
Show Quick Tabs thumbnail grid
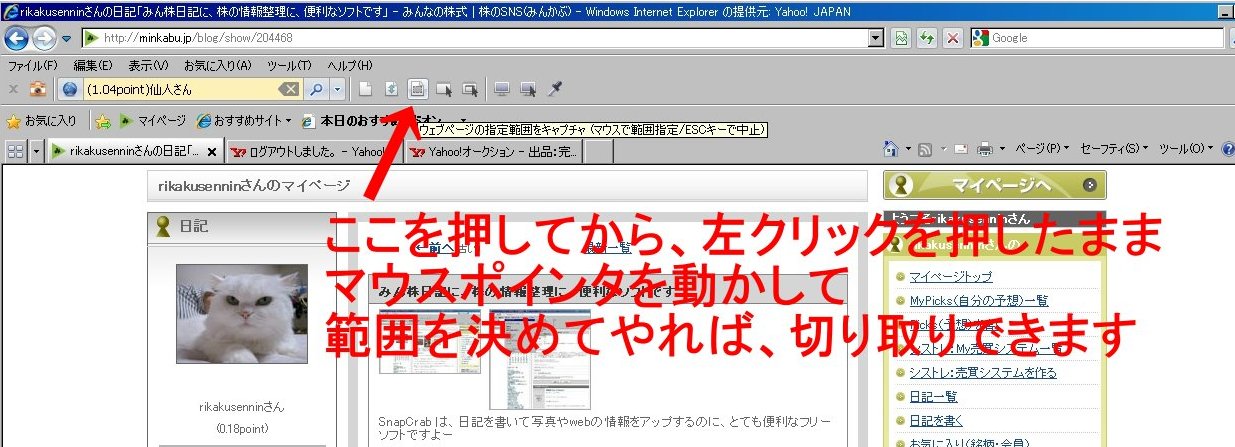tap(15, 151)
